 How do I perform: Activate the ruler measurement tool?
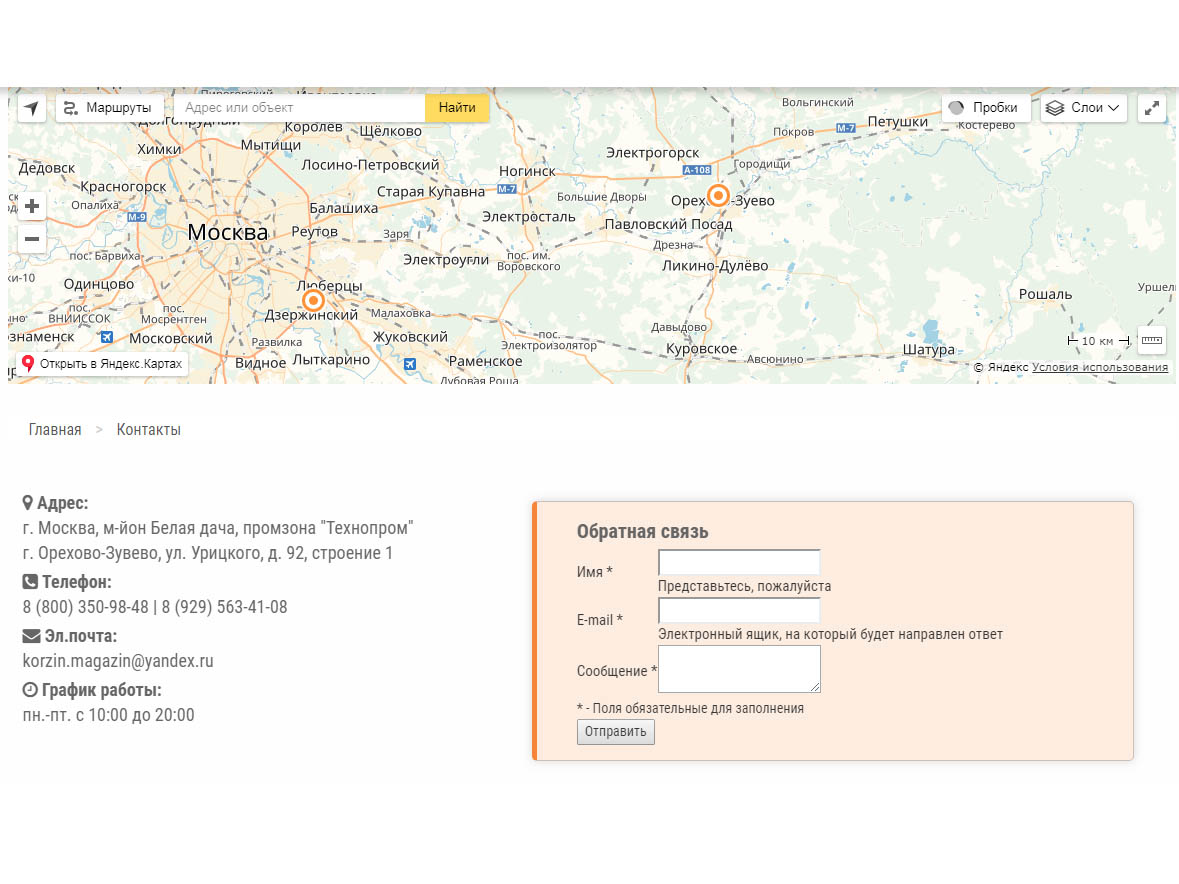click(1152, 341)
